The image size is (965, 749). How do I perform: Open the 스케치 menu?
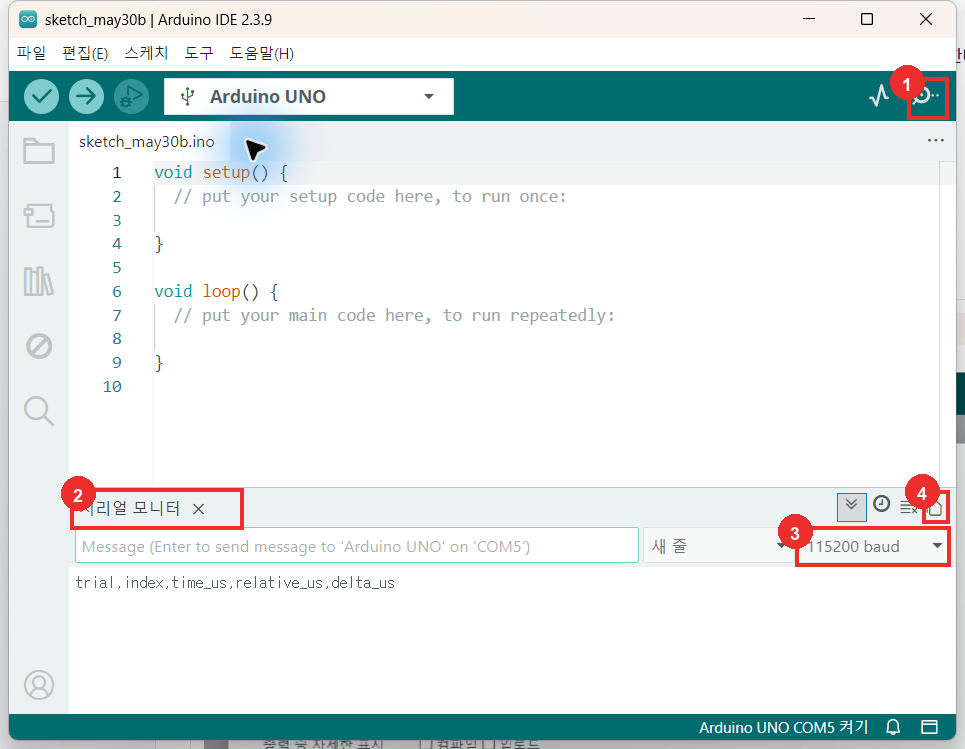[146, 54]
